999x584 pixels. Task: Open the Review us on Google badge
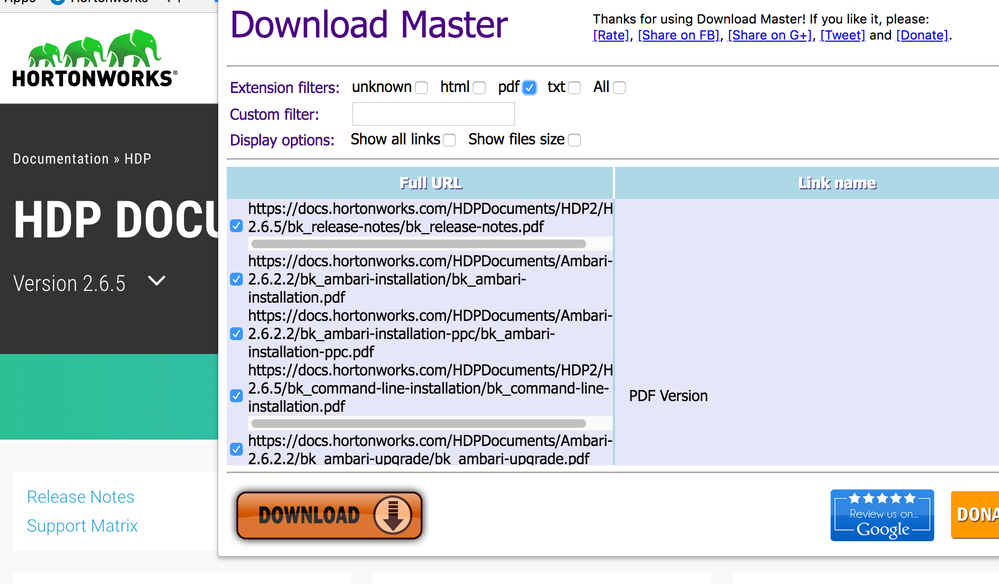(882, 515)
